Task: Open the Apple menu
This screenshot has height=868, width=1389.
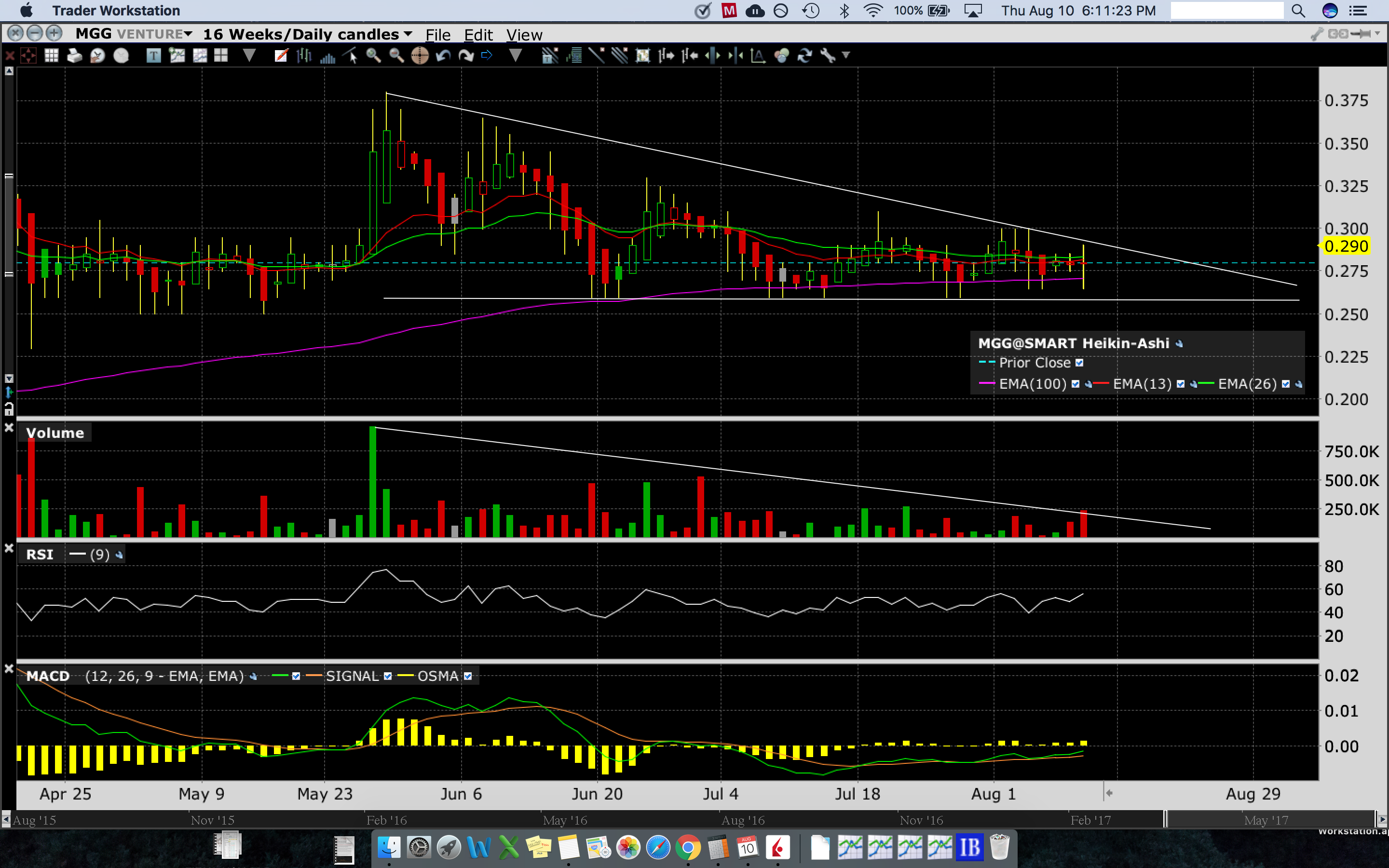Action: pyautogui.click(x=27, y=10)
